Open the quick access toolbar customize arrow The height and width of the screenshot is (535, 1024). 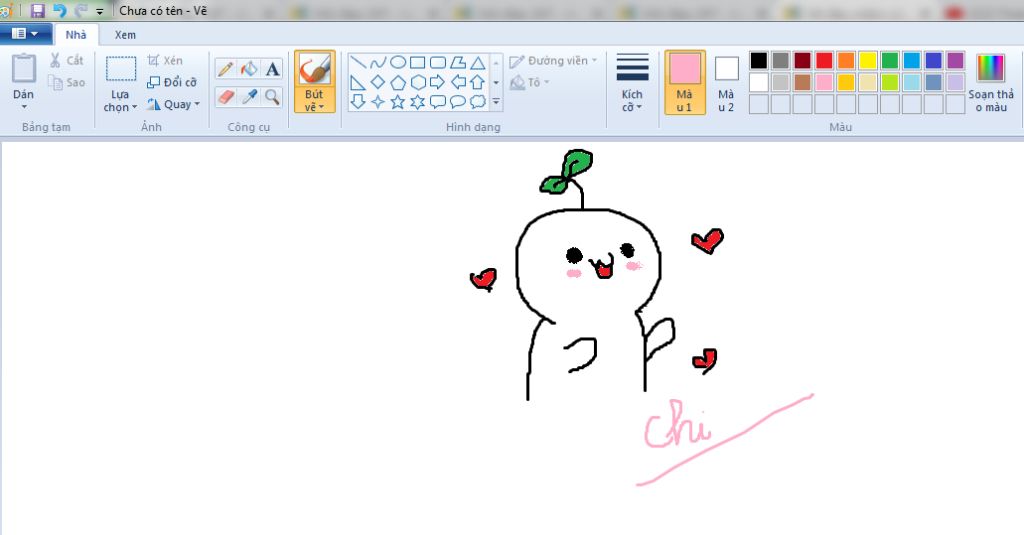[99, 11]
